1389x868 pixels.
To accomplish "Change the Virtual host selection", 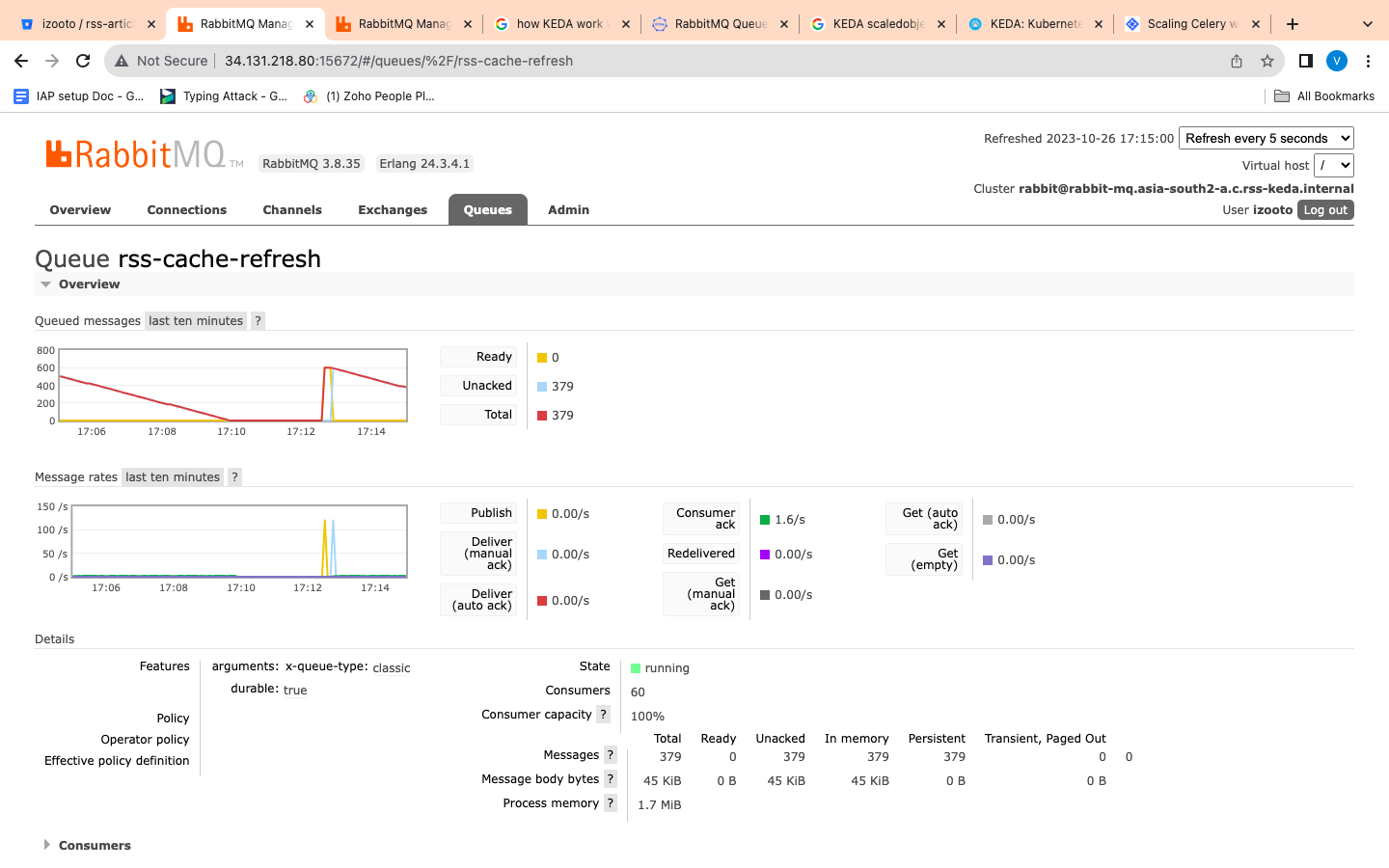I will (x=1334, y=165).
